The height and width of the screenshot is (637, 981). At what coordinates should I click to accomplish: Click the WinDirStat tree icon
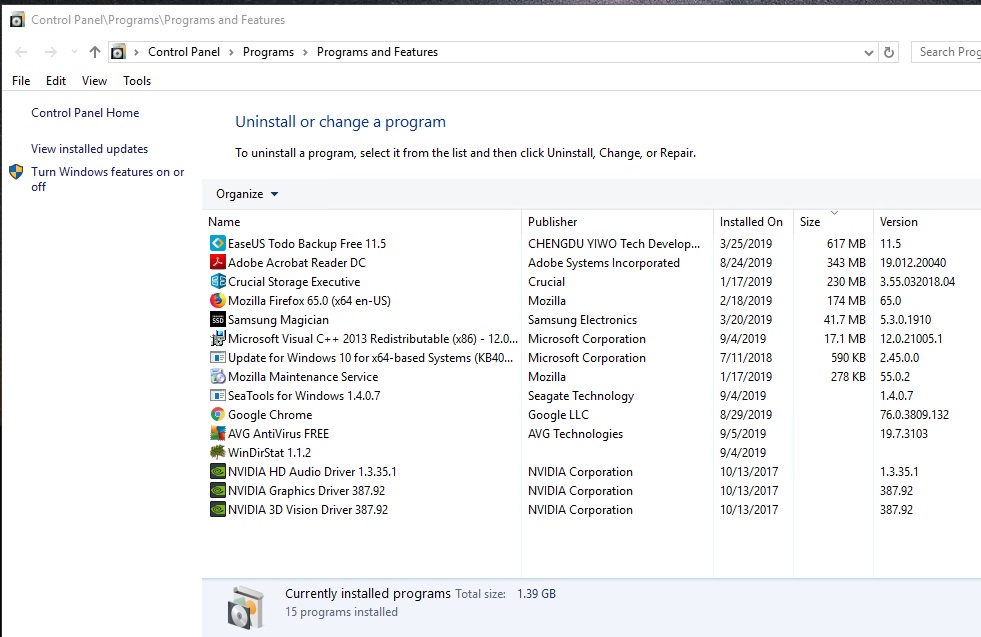pos(217,452)
